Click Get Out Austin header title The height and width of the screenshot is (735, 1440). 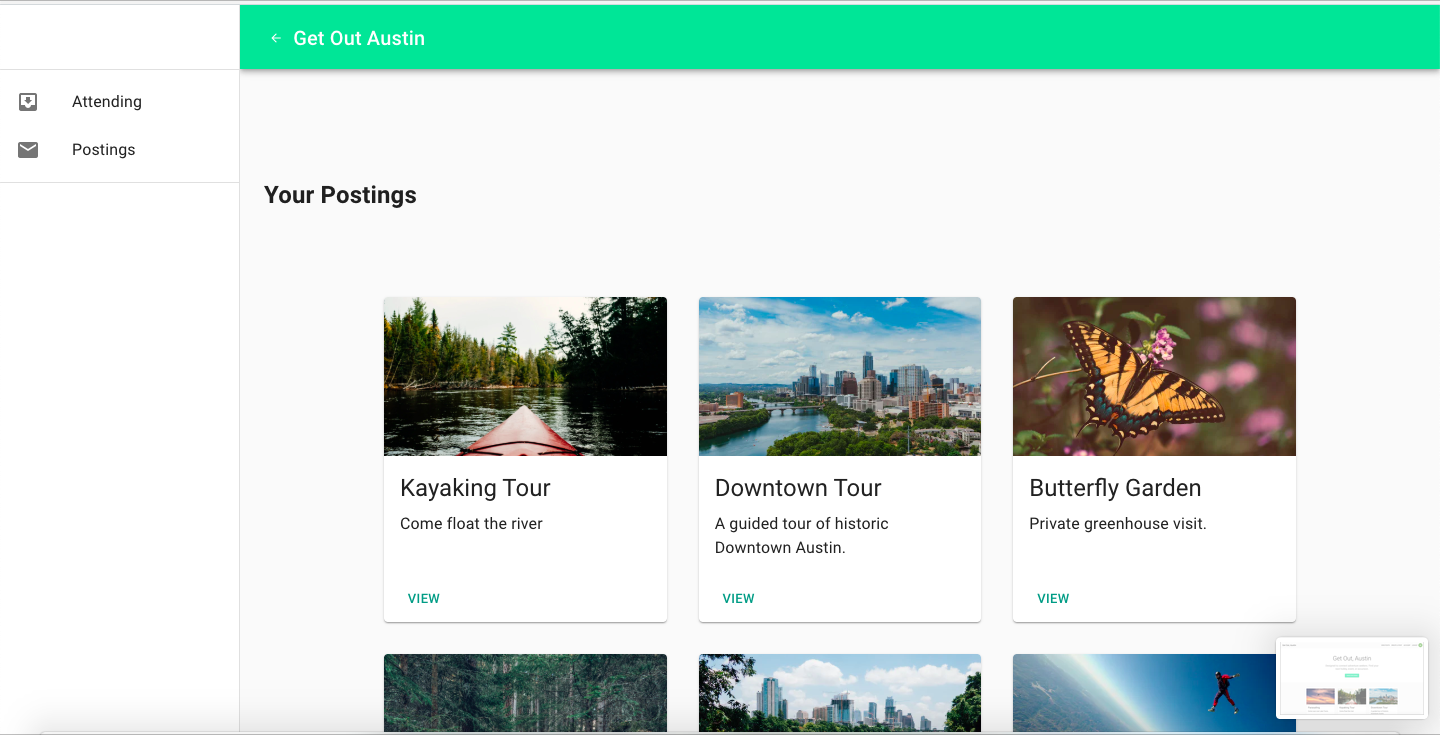point(359,38)
